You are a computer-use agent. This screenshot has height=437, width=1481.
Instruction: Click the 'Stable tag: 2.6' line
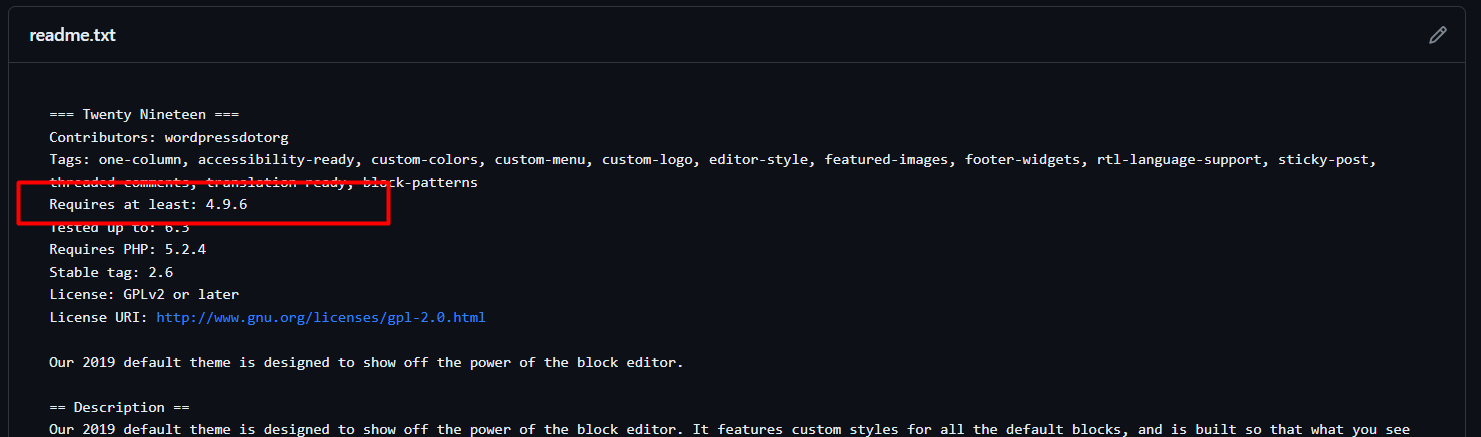point(111,272)
